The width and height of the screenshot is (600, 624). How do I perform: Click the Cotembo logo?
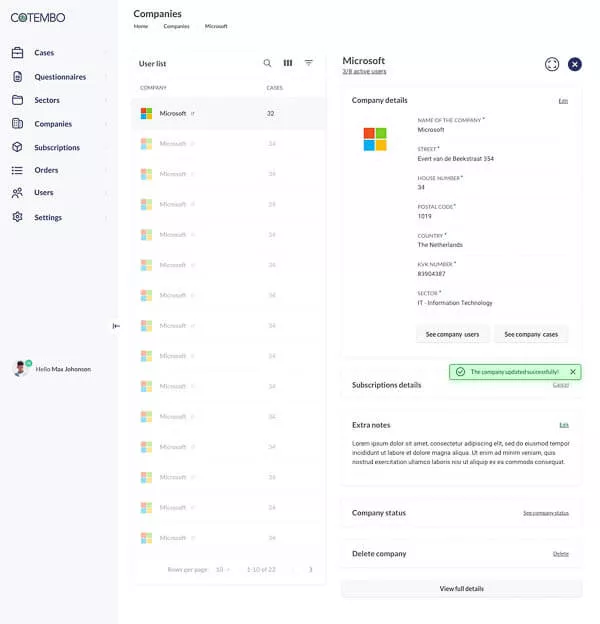(x=38, y=18)
